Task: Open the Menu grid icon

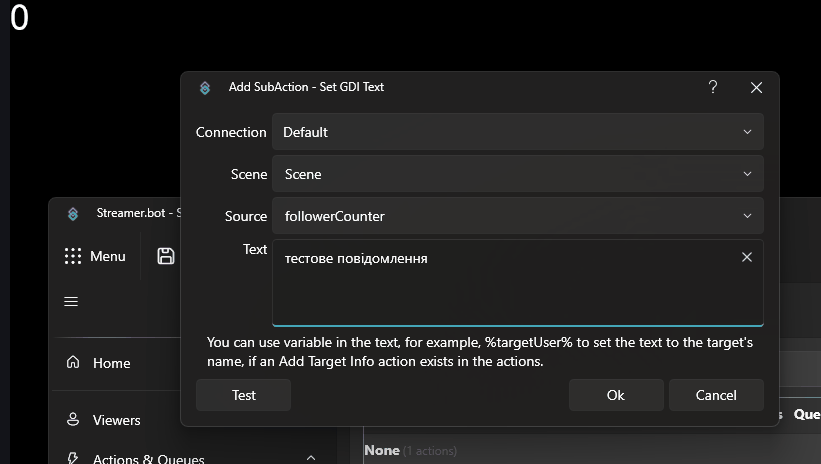Action: (x=73, y=256)
